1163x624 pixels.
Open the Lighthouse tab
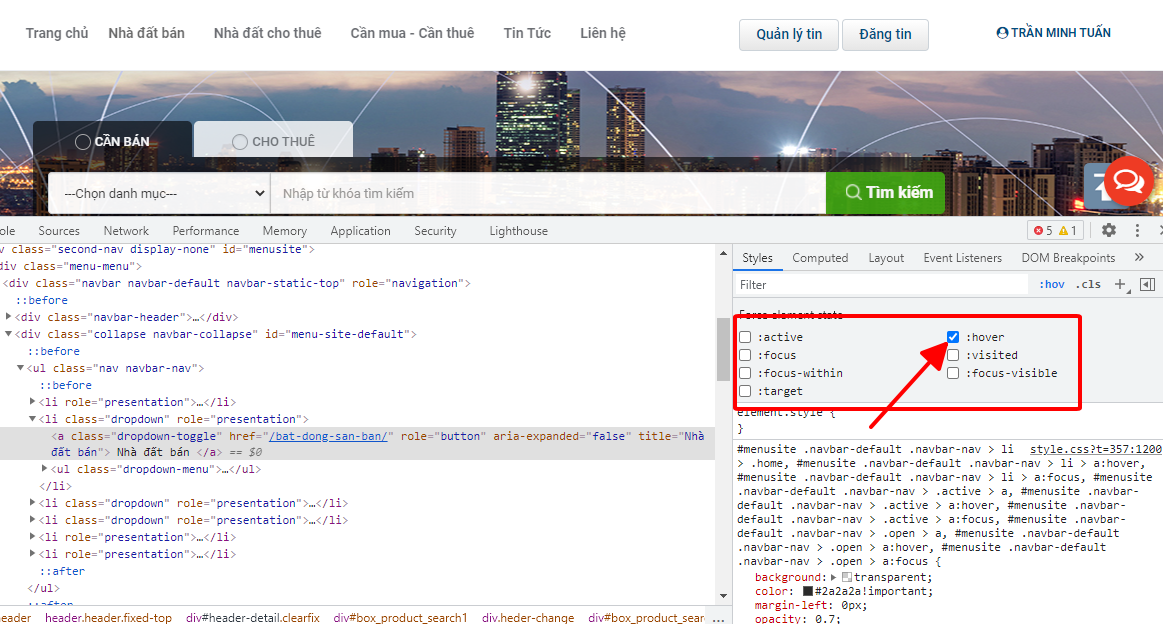pyautogui.click(x=518, y=231)
